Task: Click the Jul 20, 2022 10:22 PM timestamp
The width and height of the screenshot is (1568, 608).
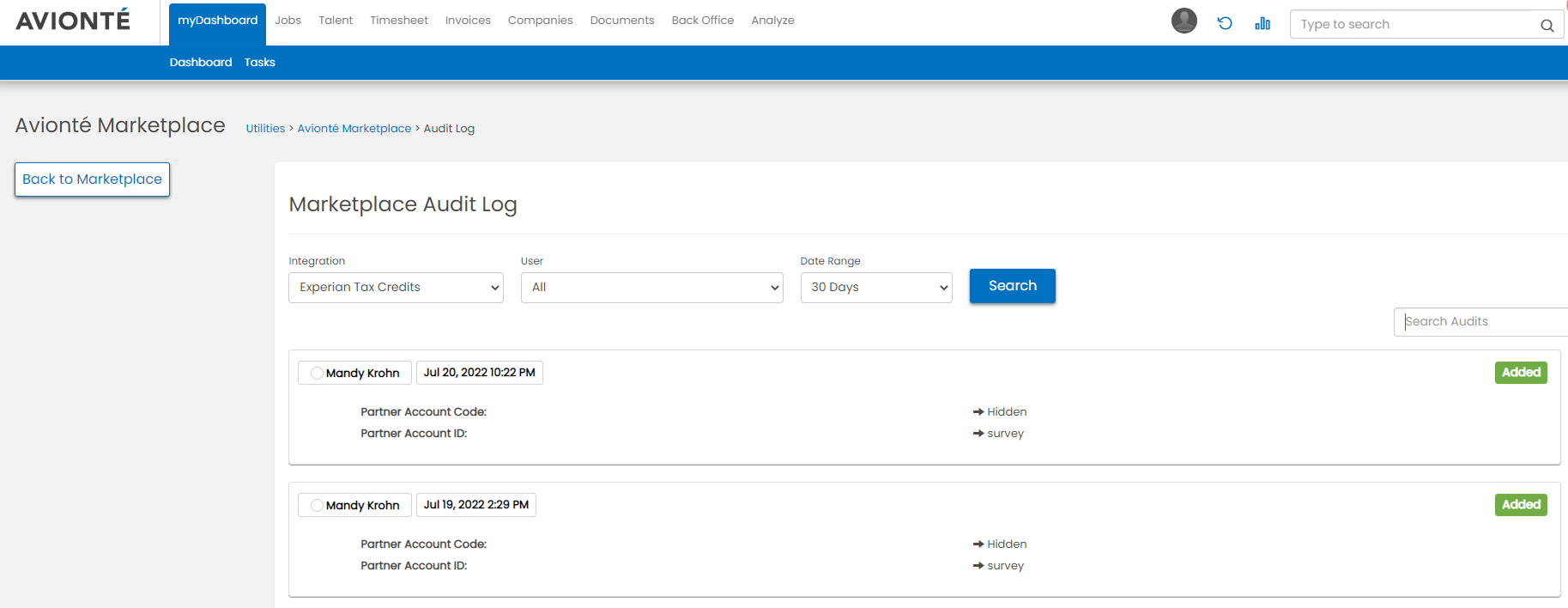Action: point(479,373)
